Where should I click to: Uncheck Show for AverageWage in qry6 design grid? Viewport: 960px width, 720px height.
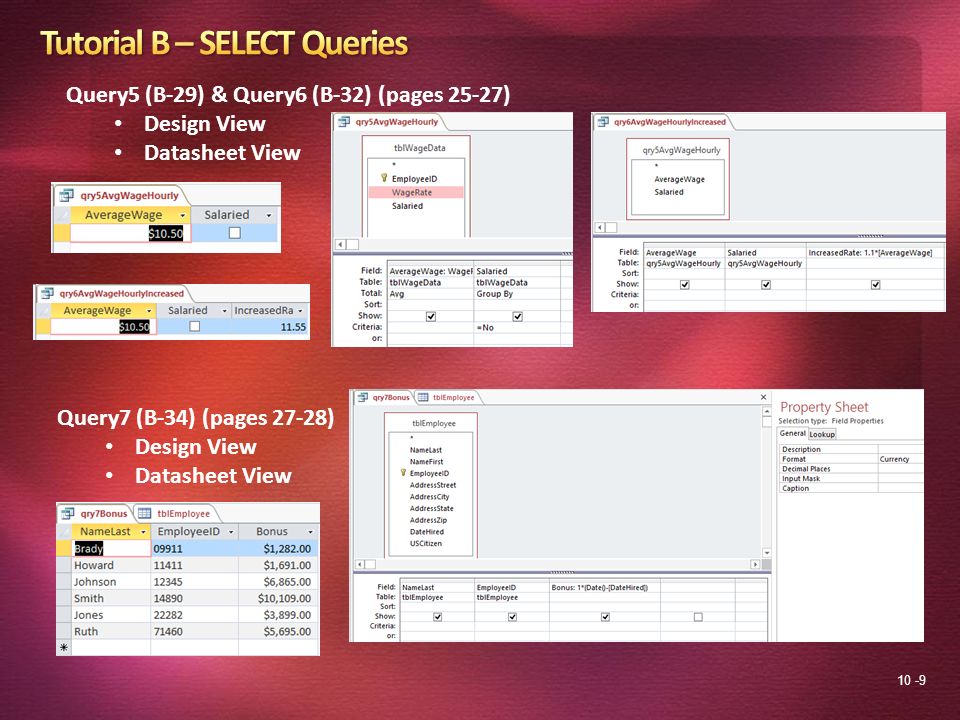pyautogui.click(x=684, y=285)
